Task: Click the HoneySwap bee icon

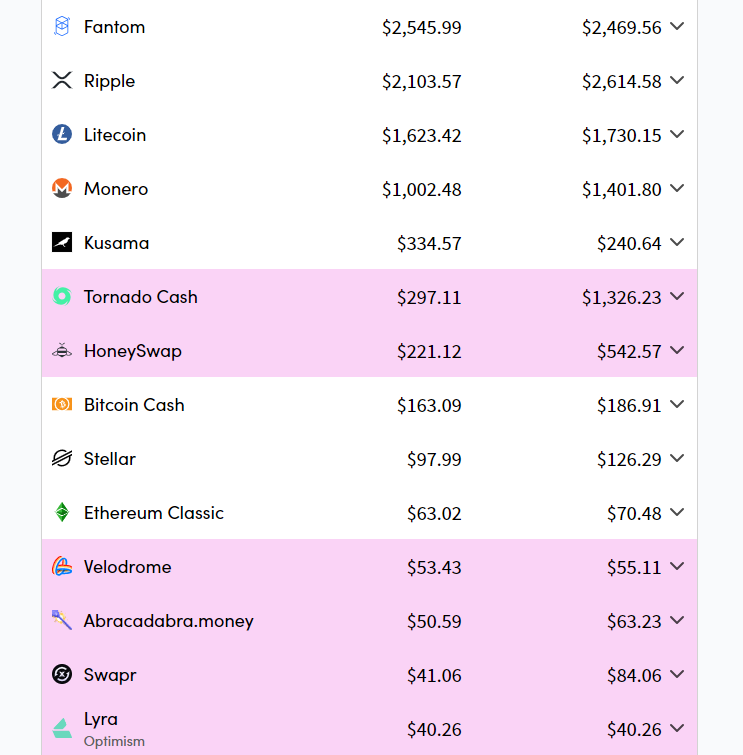Action: tap(62, 351)
